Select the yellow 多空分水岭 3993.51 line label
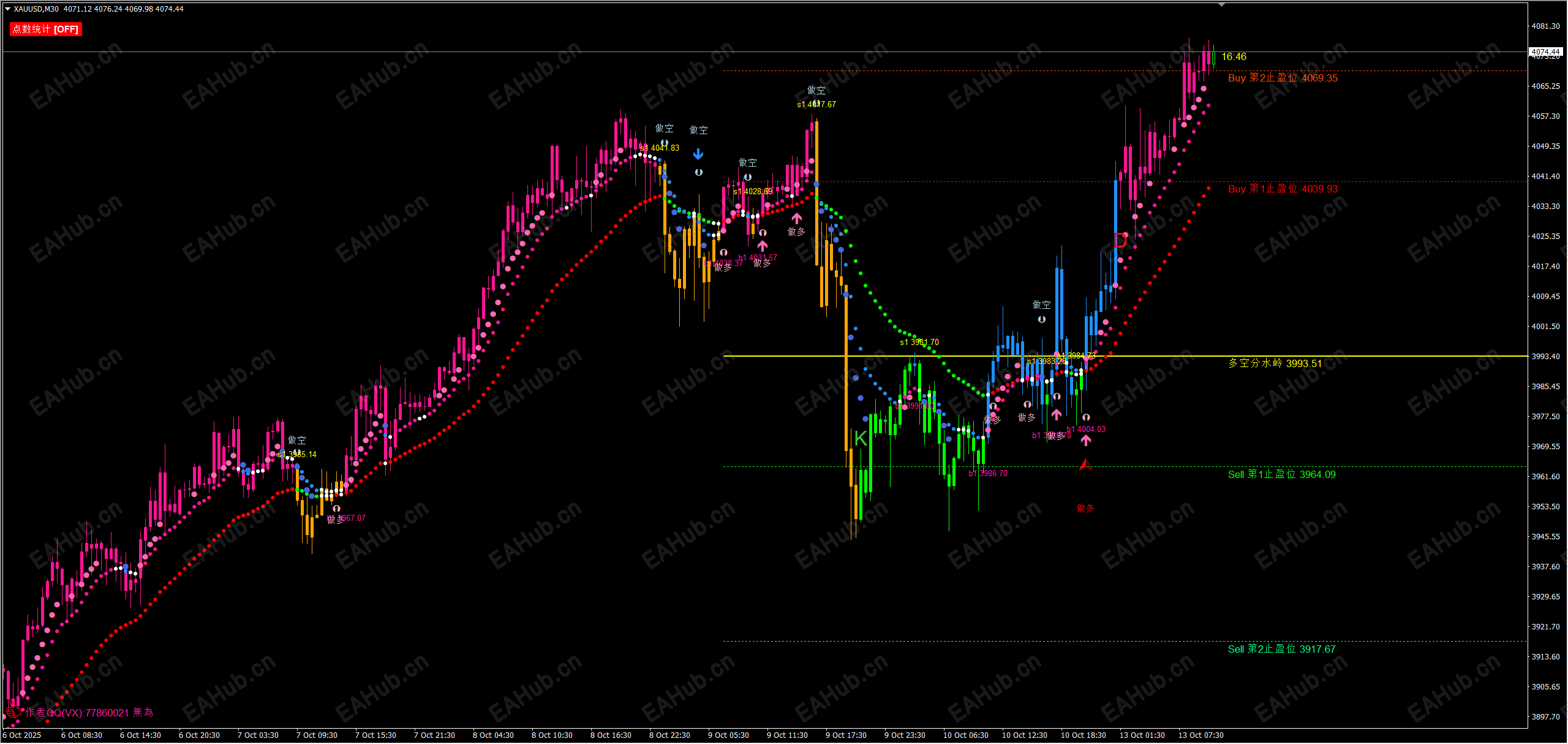Image resolution: width=1568 pixels, height=744 pixels. [x=1275, y=363]
